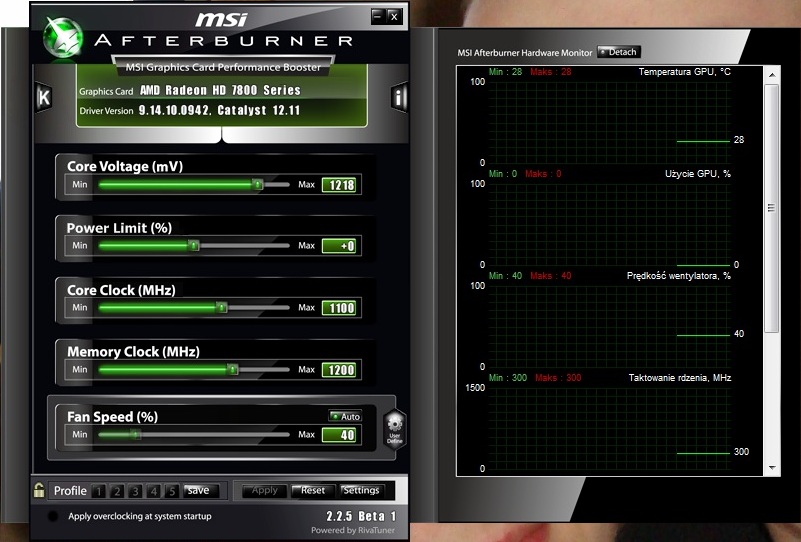The image size is (801, 542).
Task: Save the current profile
Action: click(x=198, y=491)
